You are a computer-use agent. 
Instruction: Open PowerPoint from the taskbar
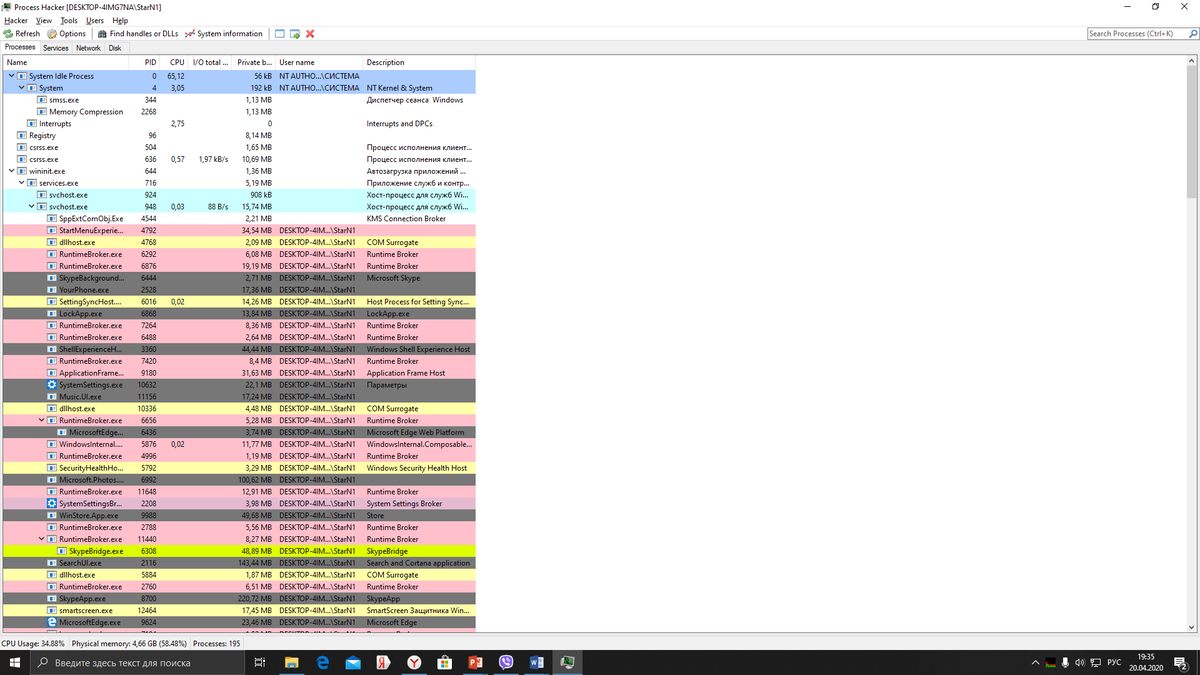[x=474, y=662]
